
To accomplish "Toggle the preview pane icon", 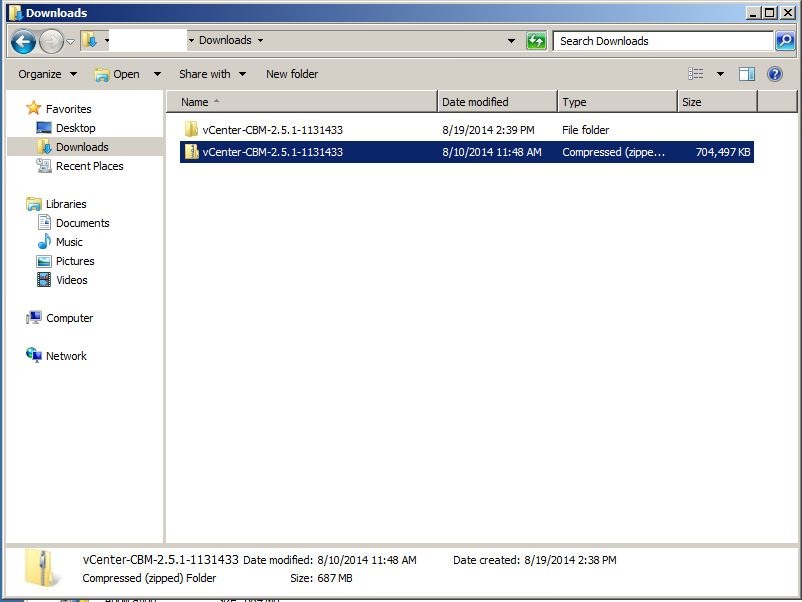I will [746, 74].
